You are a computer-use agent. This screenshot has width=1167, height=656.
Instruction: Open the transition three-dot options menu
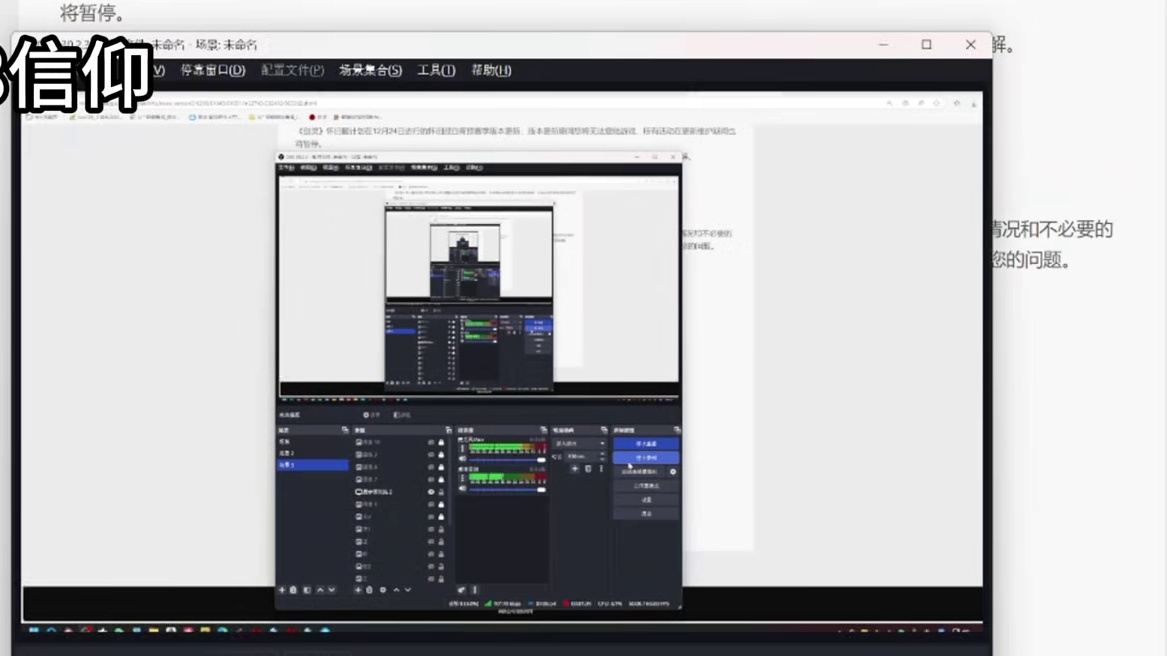(x=601, y=469)
